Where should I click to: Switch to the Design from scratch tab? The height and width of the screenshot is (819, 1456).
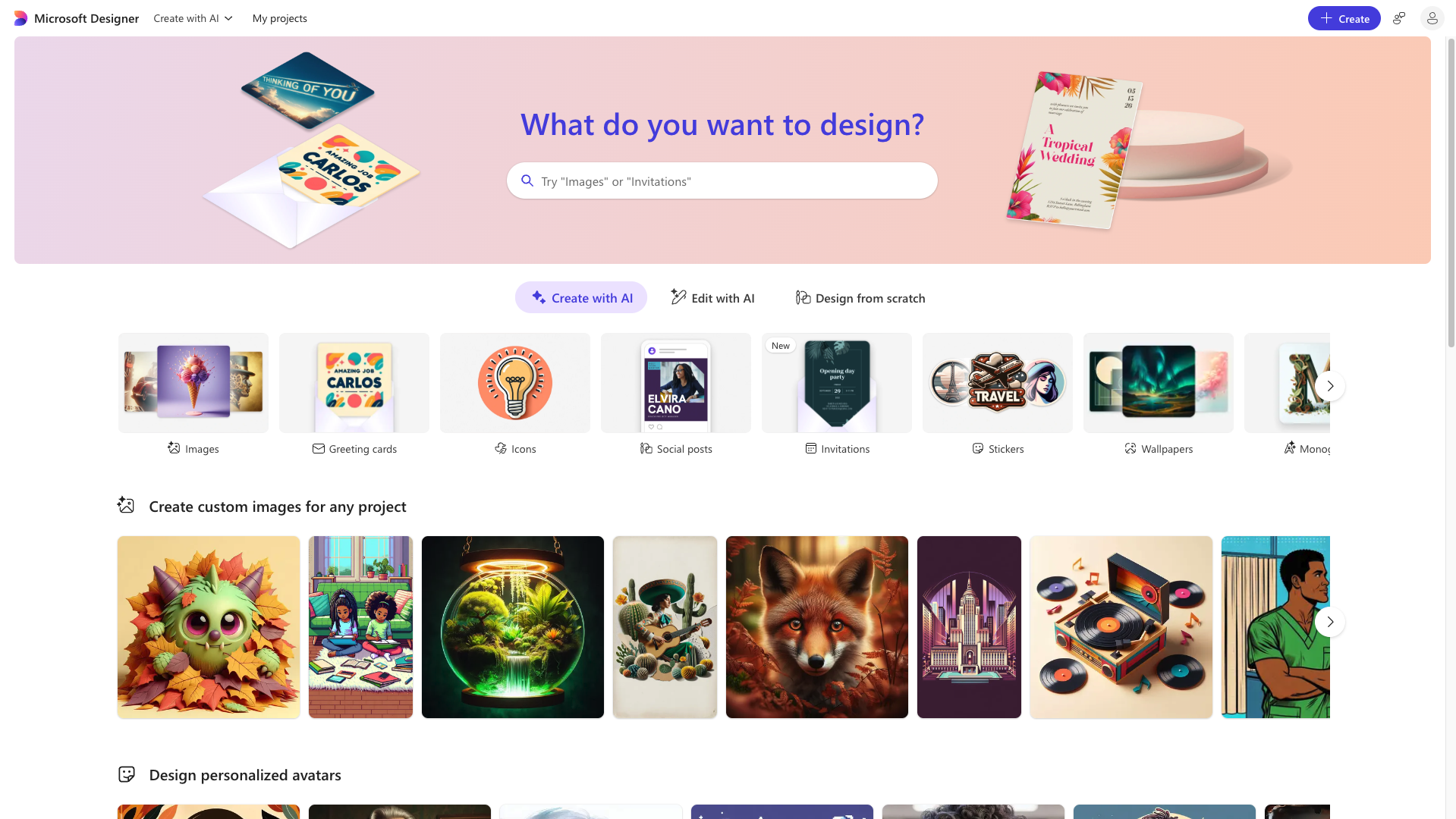(x=860, y=298)
